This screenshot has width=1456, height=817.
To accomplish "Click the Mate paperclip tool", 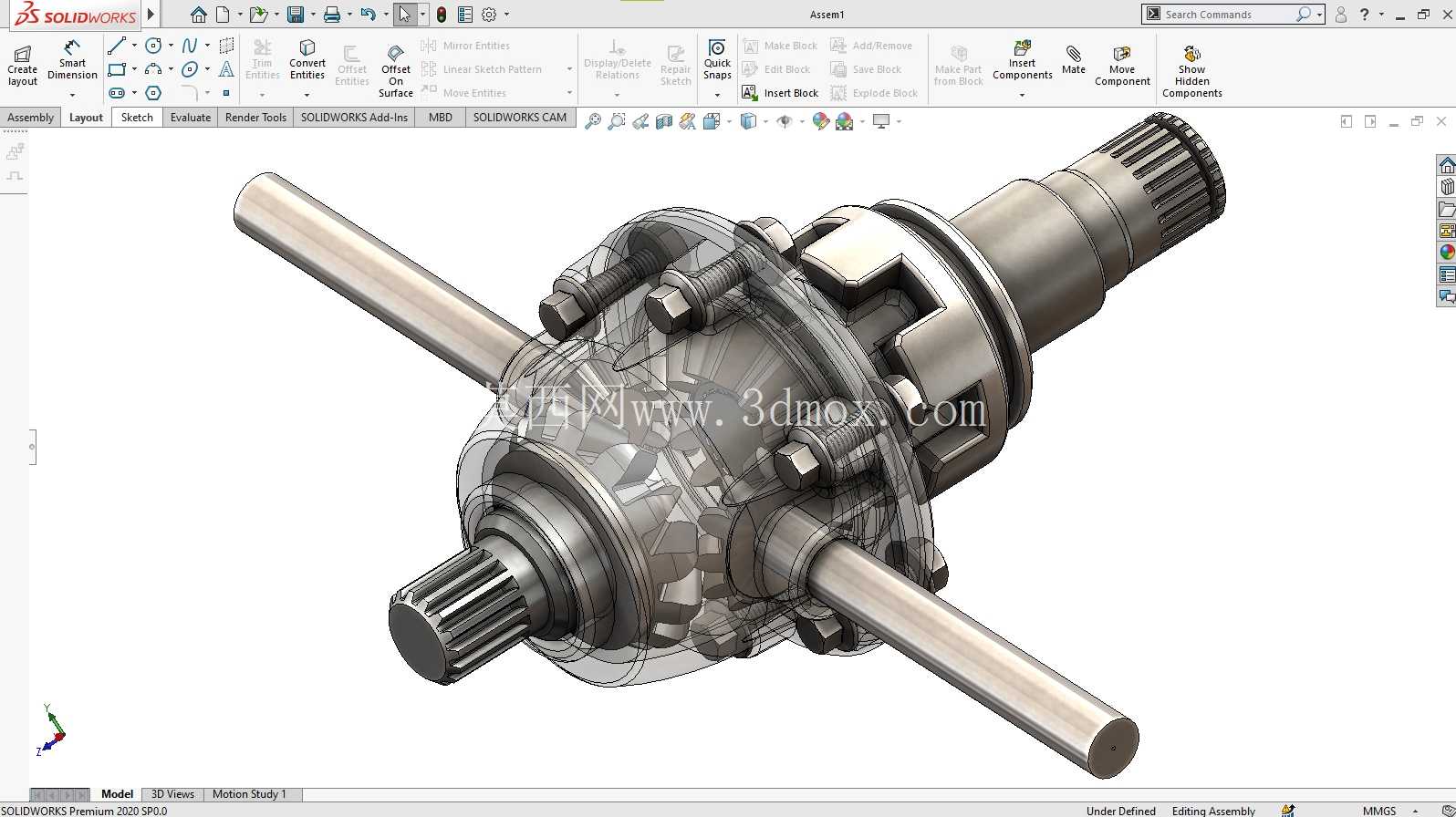I will (1074, 60).
